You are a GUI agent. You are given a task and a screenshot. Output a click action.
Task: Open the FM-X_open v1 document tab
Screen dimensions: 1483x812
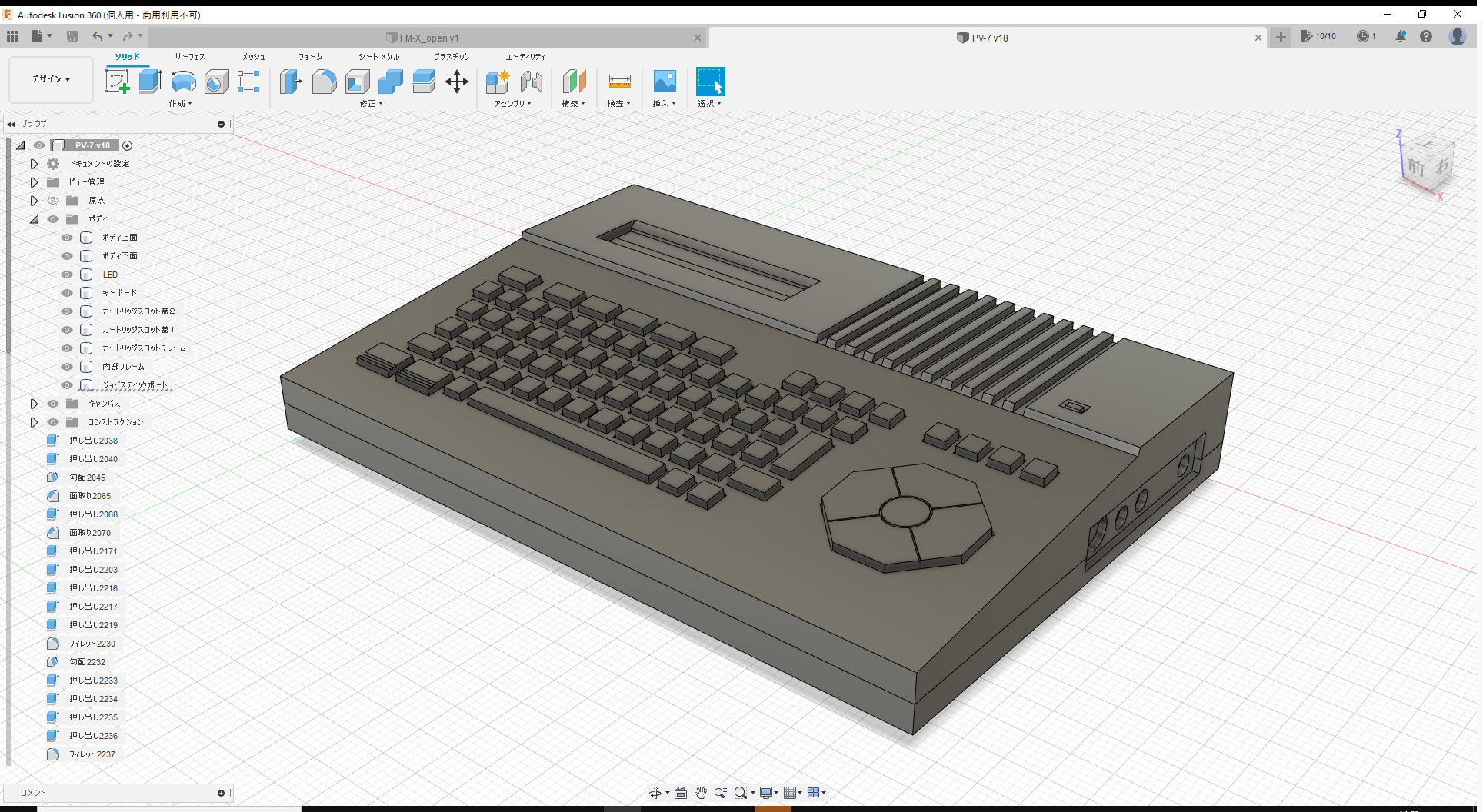pyautogui.click(x=427, y=37)
